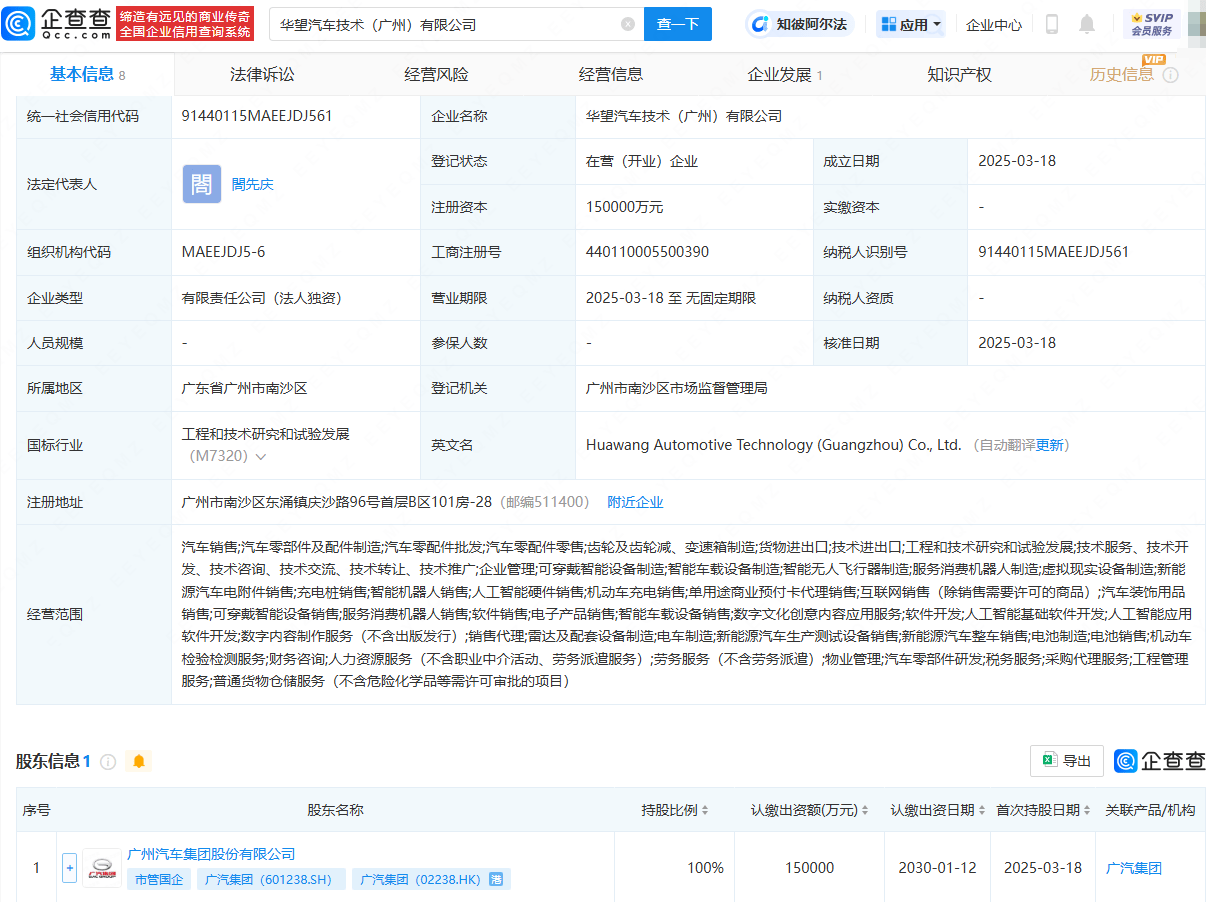Click 广州市南沙区市场监督管理局 text

[x=677, y=388]
